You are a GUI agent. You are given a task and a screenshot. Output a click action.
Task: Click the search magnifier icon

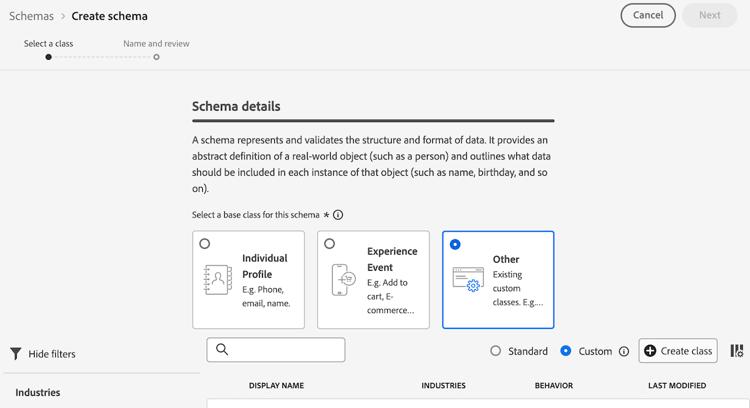click(x=222, y=349)
